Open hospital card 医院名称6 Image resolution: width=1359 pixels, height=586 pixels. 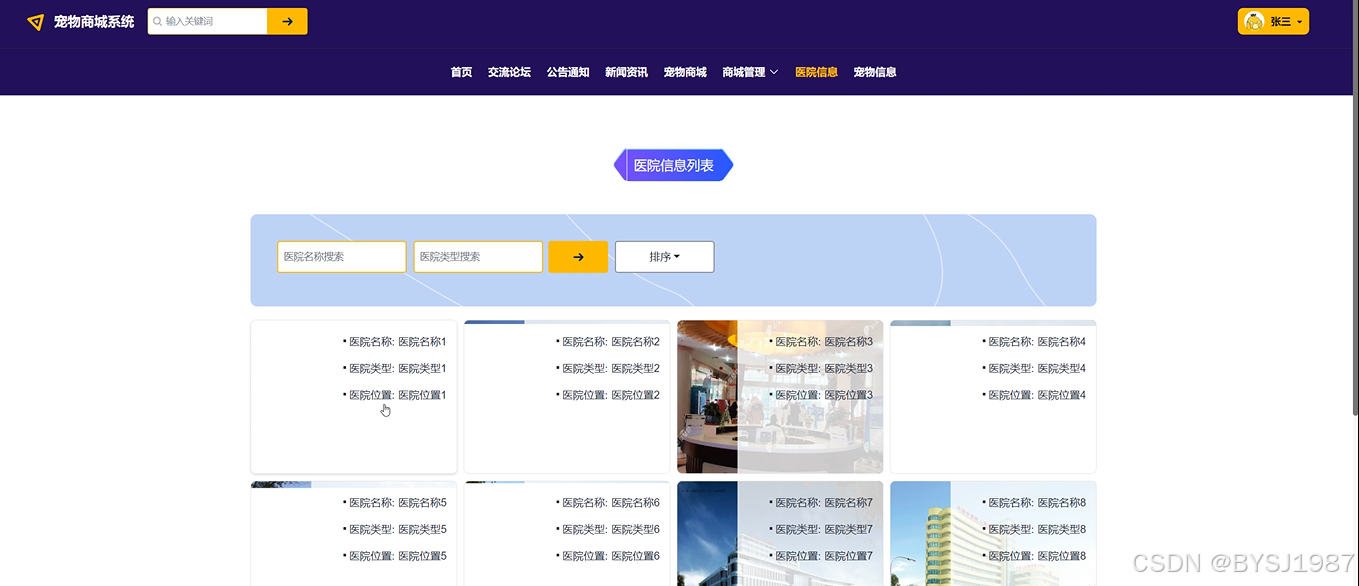[567, 534]
